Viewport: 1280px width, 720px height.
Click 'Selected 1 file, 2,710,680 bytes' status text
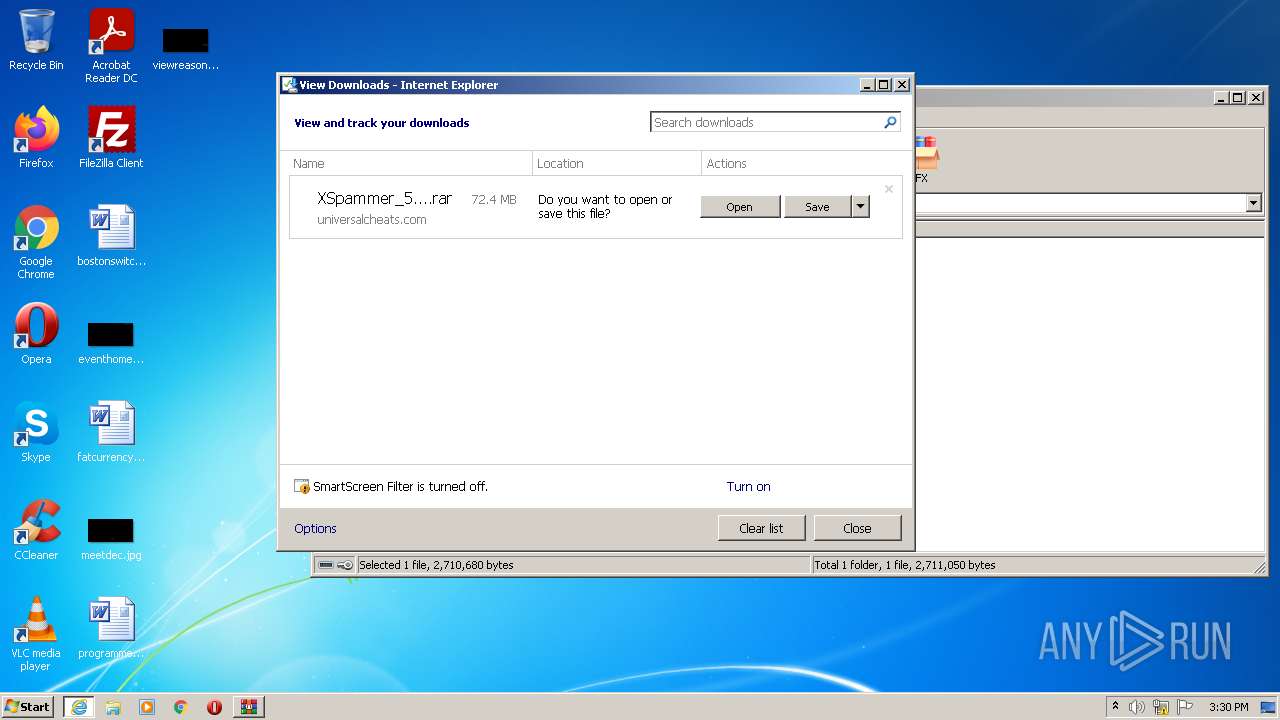pyautogui.click(x=436, y=565)
